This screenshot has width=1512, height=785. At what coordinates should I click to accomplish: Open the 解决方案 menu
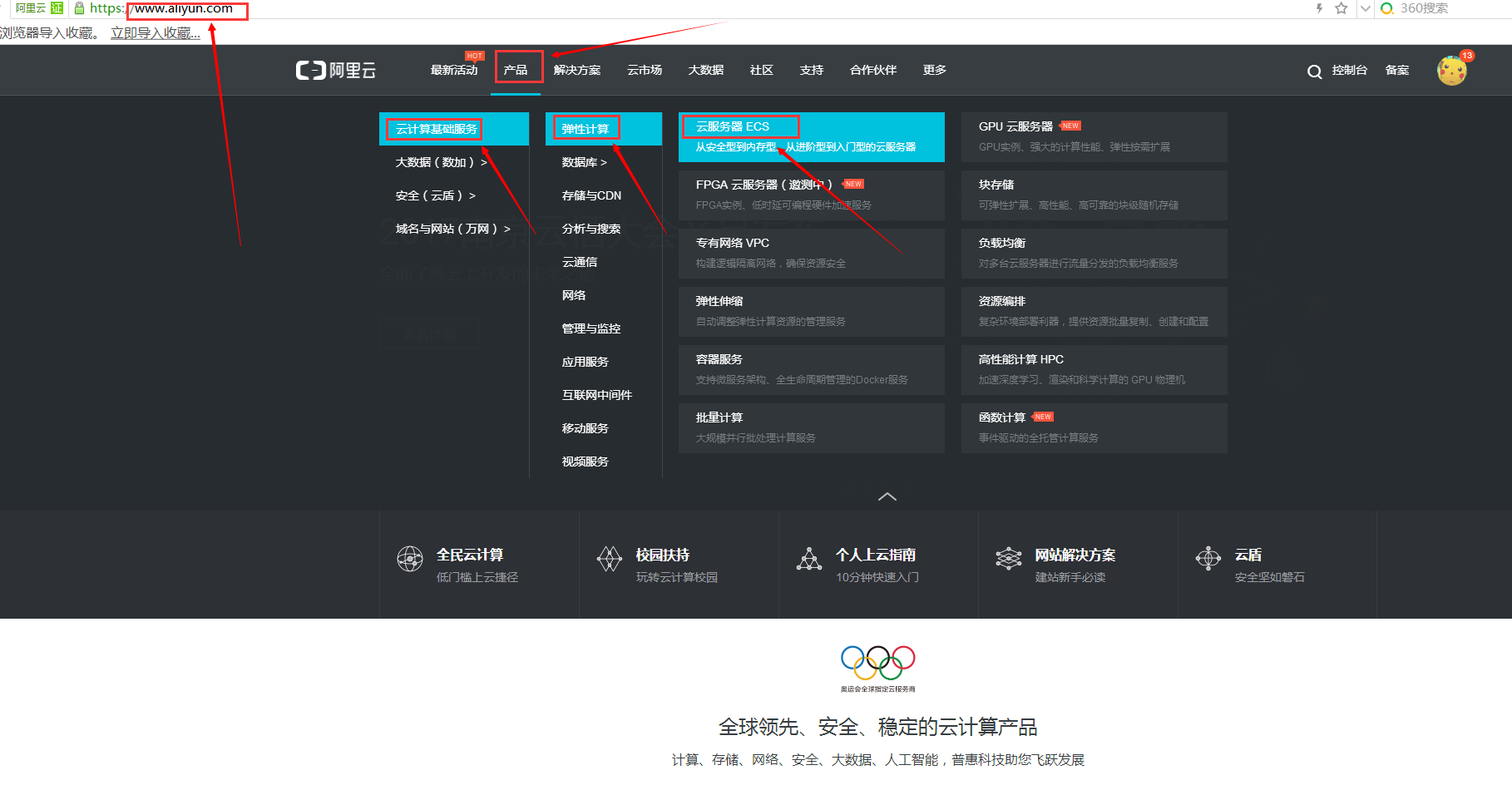pyautogui.click(x=577, y=70)
